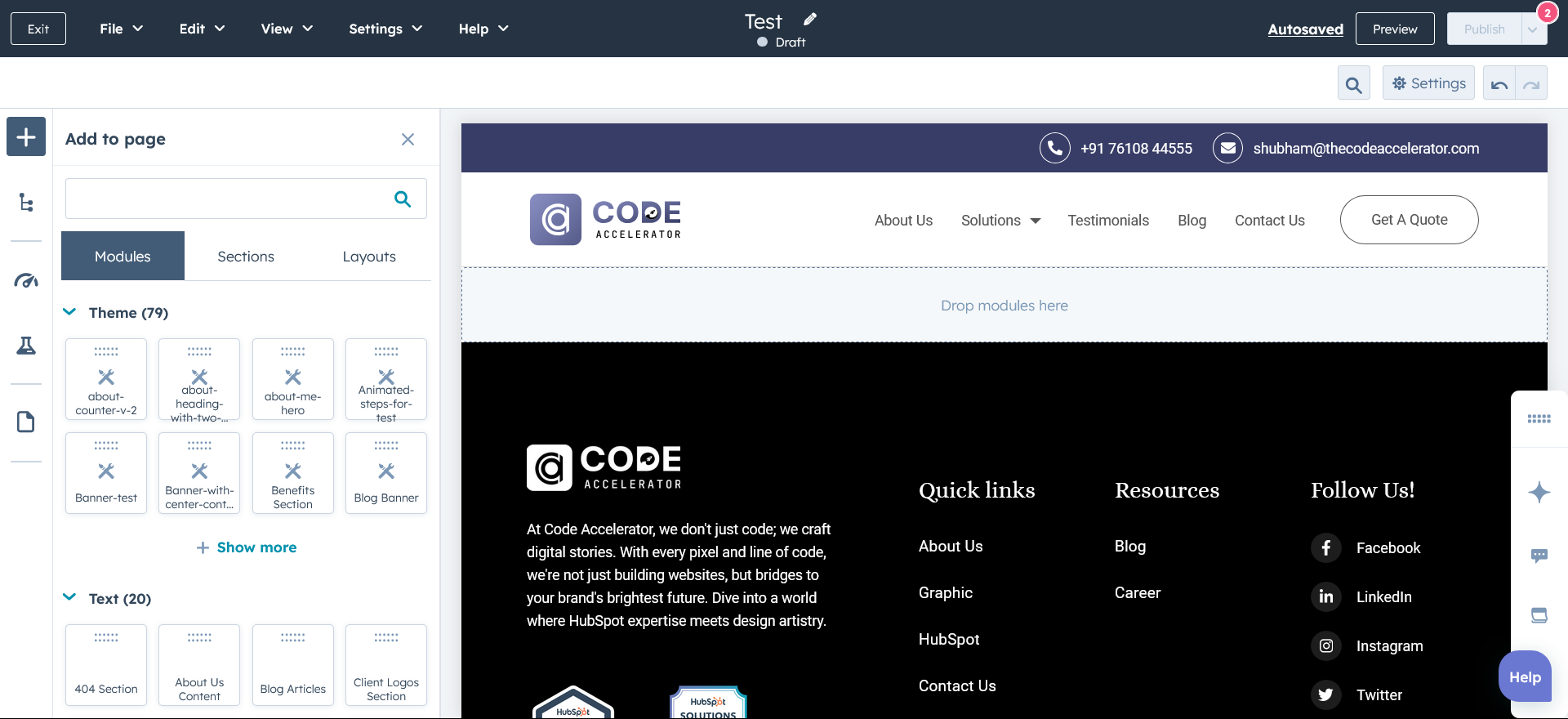Open the page contents icon in sidebar
The height and width of the screenshot is (719, 1568).
coord(26,422)
